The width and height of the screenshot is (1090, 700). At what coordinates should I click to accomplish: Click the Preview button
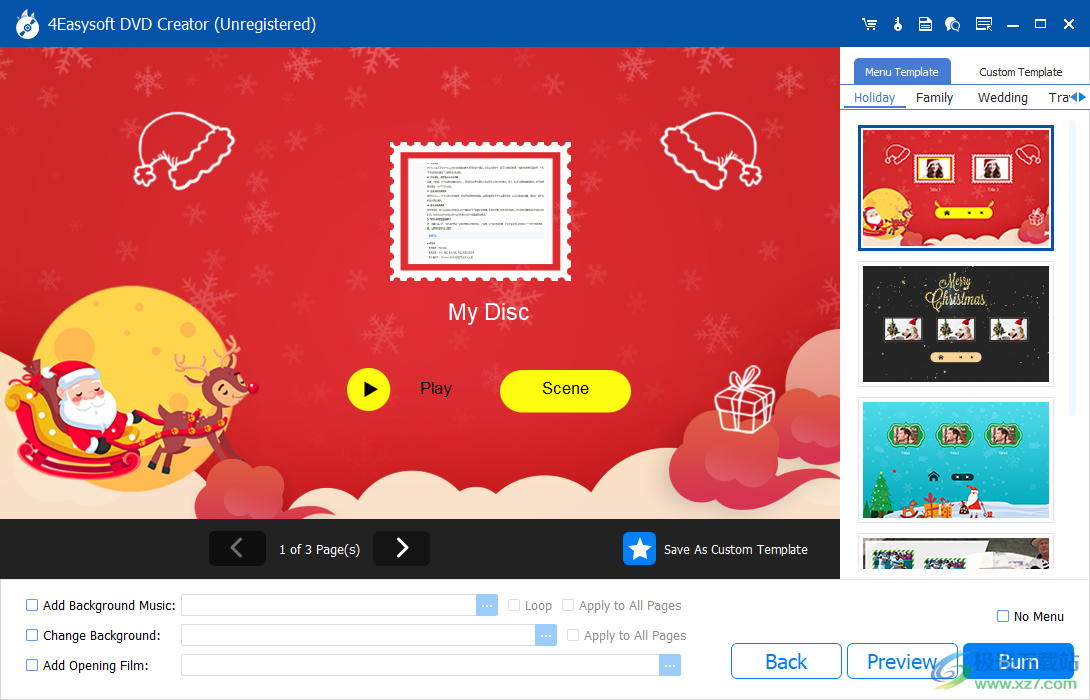coord(901,661)
